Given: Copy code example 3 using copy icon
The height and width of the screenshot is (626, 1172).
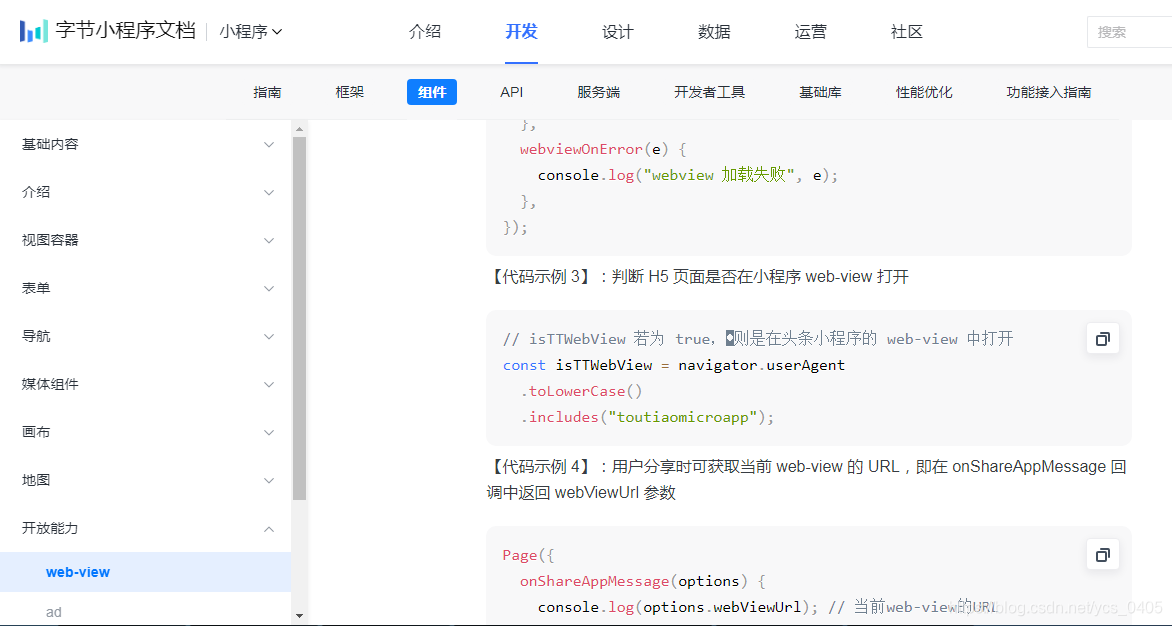Looking at the screenshot, I should click(1102, 338).
